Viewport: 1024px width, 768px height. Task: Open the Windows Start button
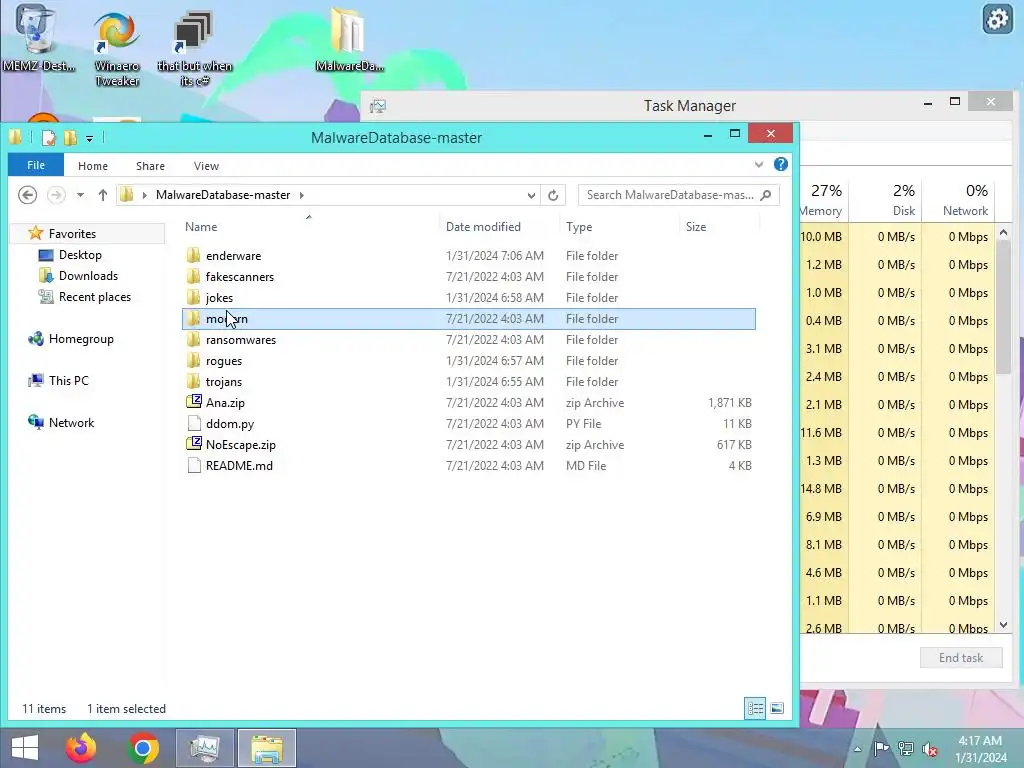click(x=25, y=748)
